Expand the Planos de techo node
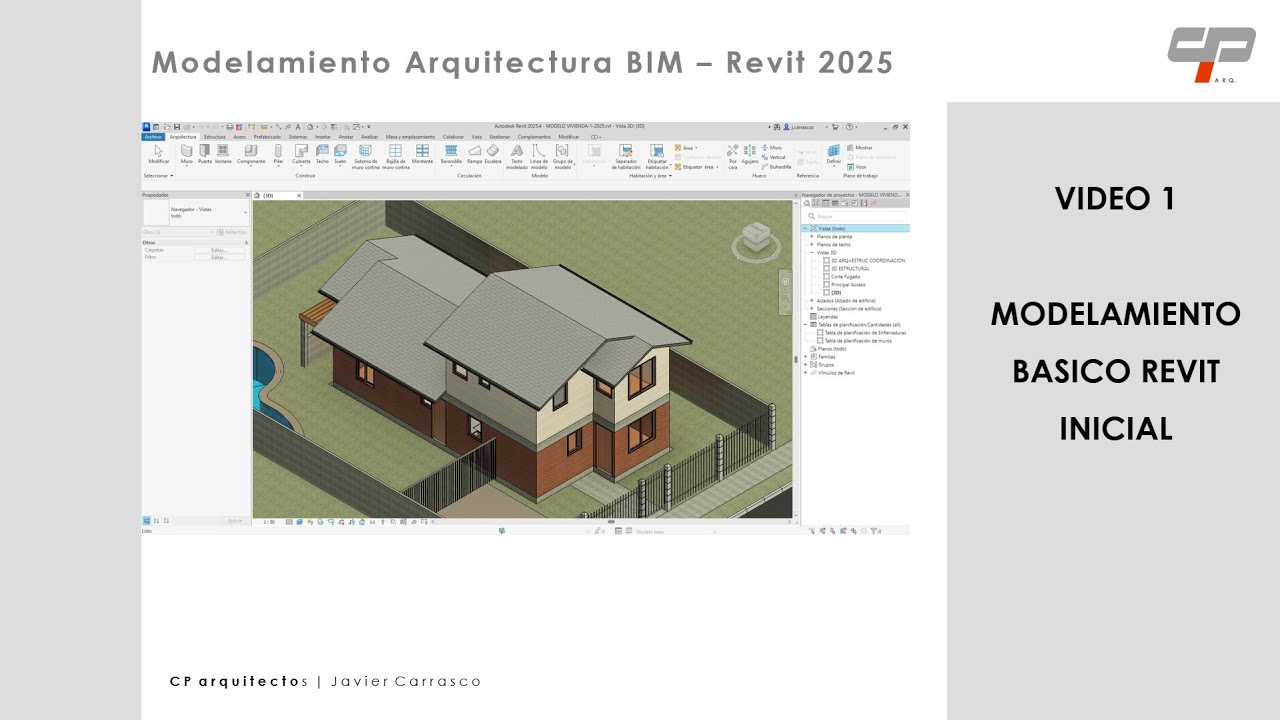The height and width of the screenshot is (720, 1280). (812, 245)
